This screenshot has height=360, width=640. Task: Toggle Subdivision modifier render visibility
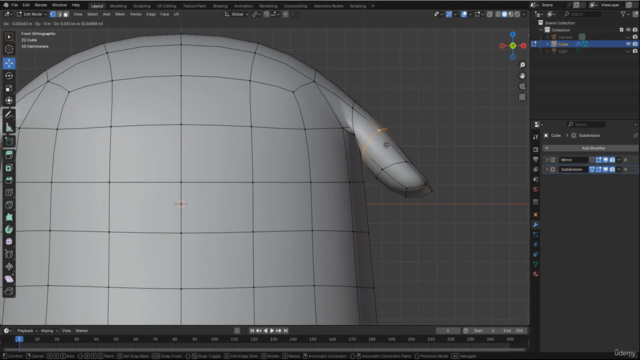(x=612, y=169)
